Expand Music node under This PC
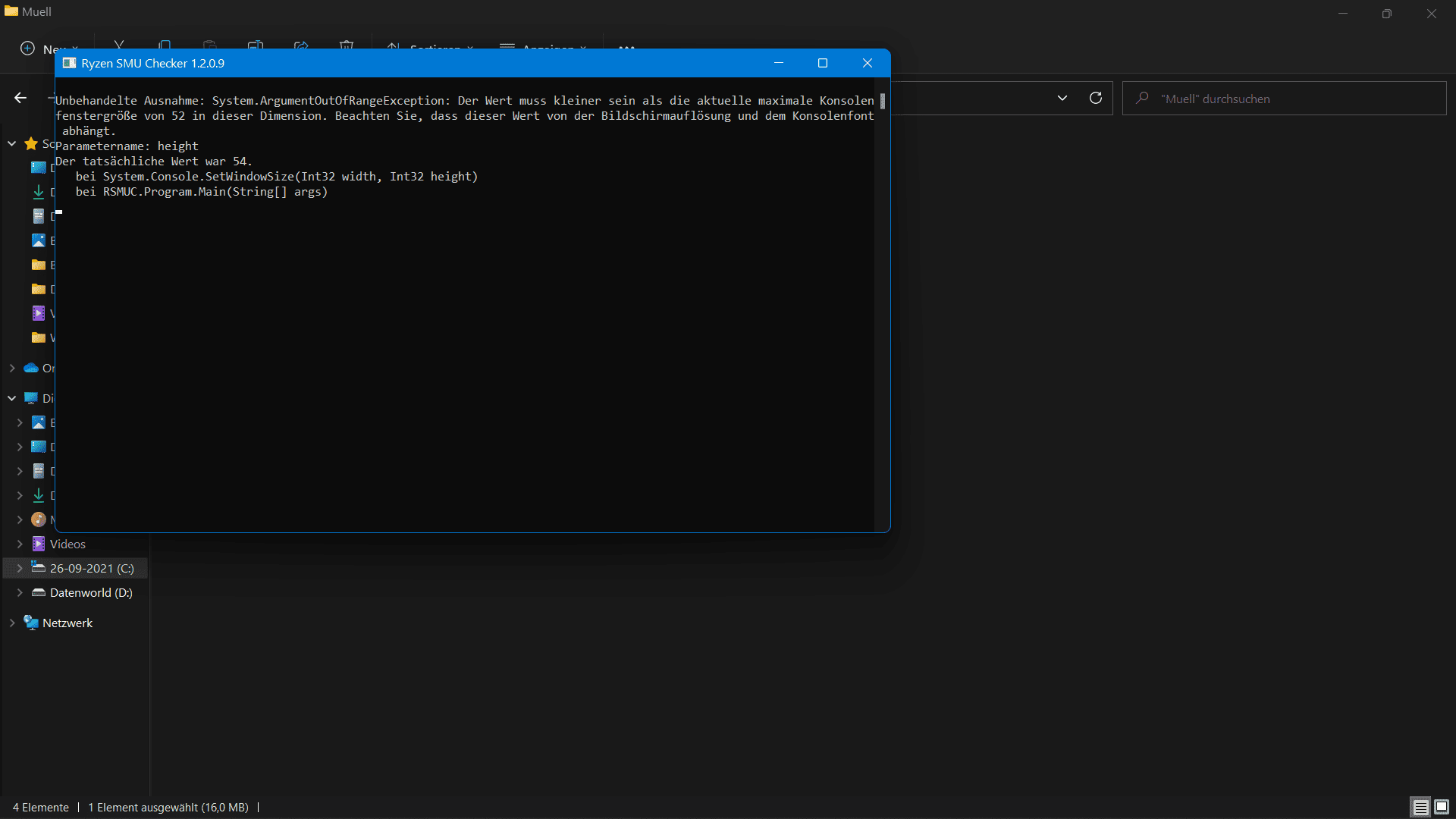This screenshot has height=819, width=1456. point(20,519)
